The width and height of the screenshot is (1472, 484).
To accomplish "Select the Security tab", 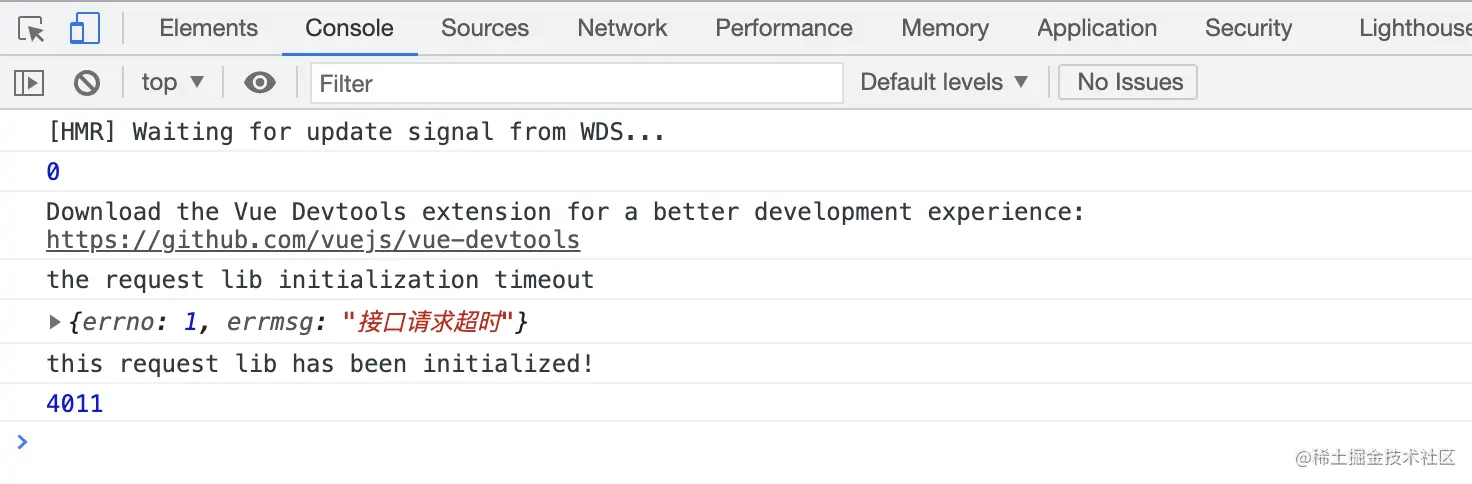I will (1248, 29).
